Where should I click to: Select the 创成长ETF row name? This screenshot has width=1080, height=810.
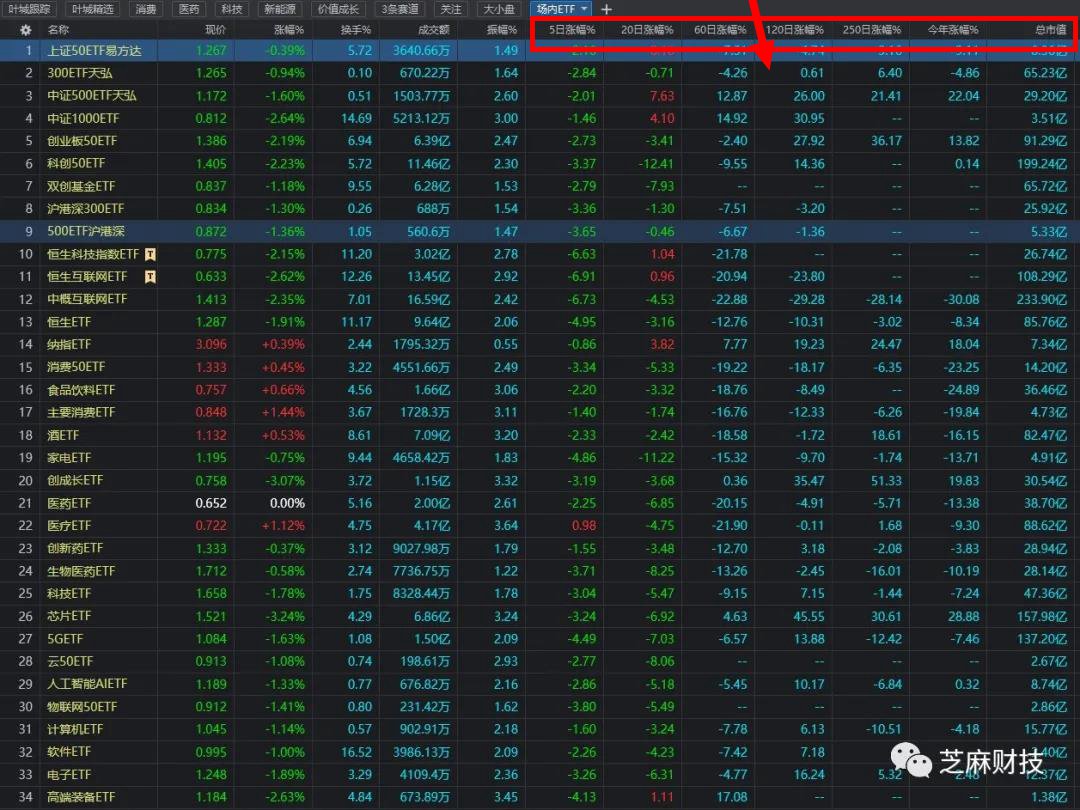[x=75, y=480]
